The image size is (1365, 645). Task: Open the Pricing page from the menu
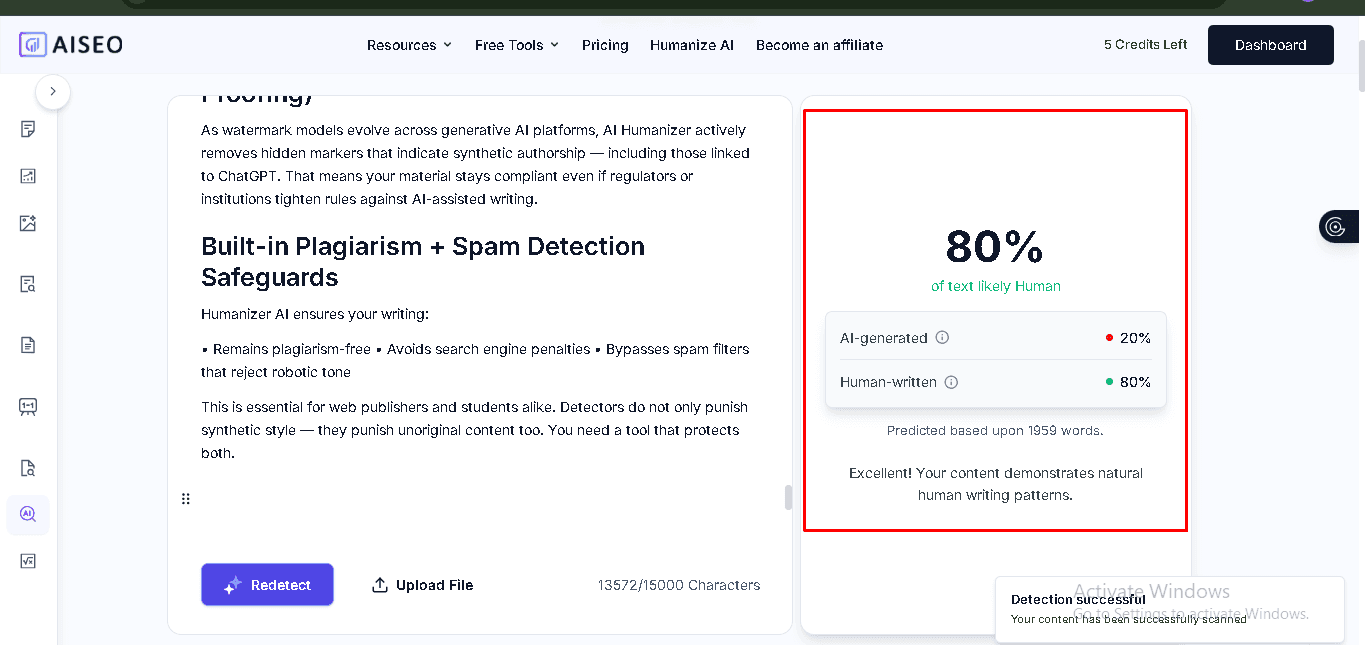(x=604, y=45)
